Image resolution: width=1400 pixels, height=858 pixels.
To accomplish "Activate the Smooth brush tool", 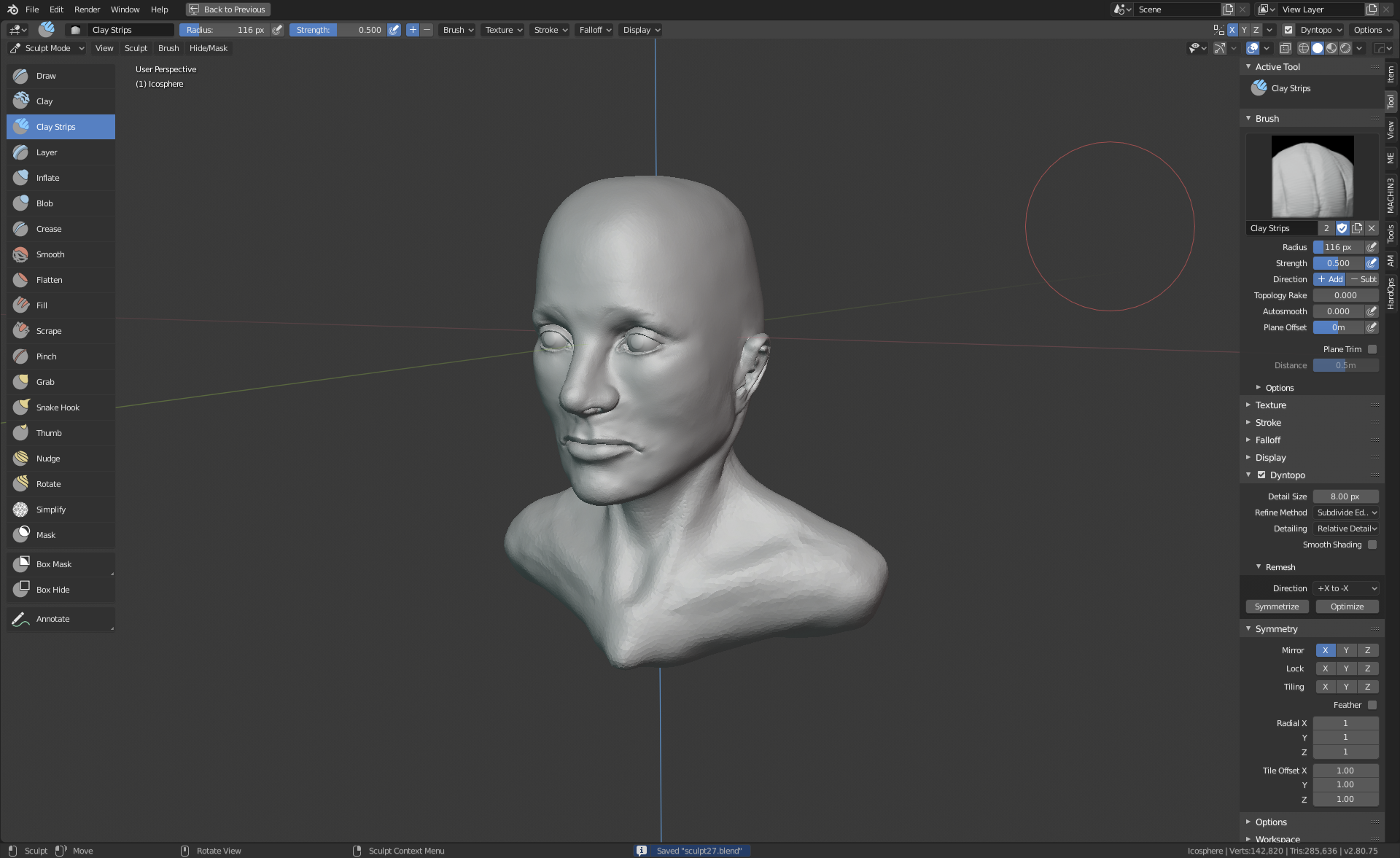I will [x=50, y=254].
